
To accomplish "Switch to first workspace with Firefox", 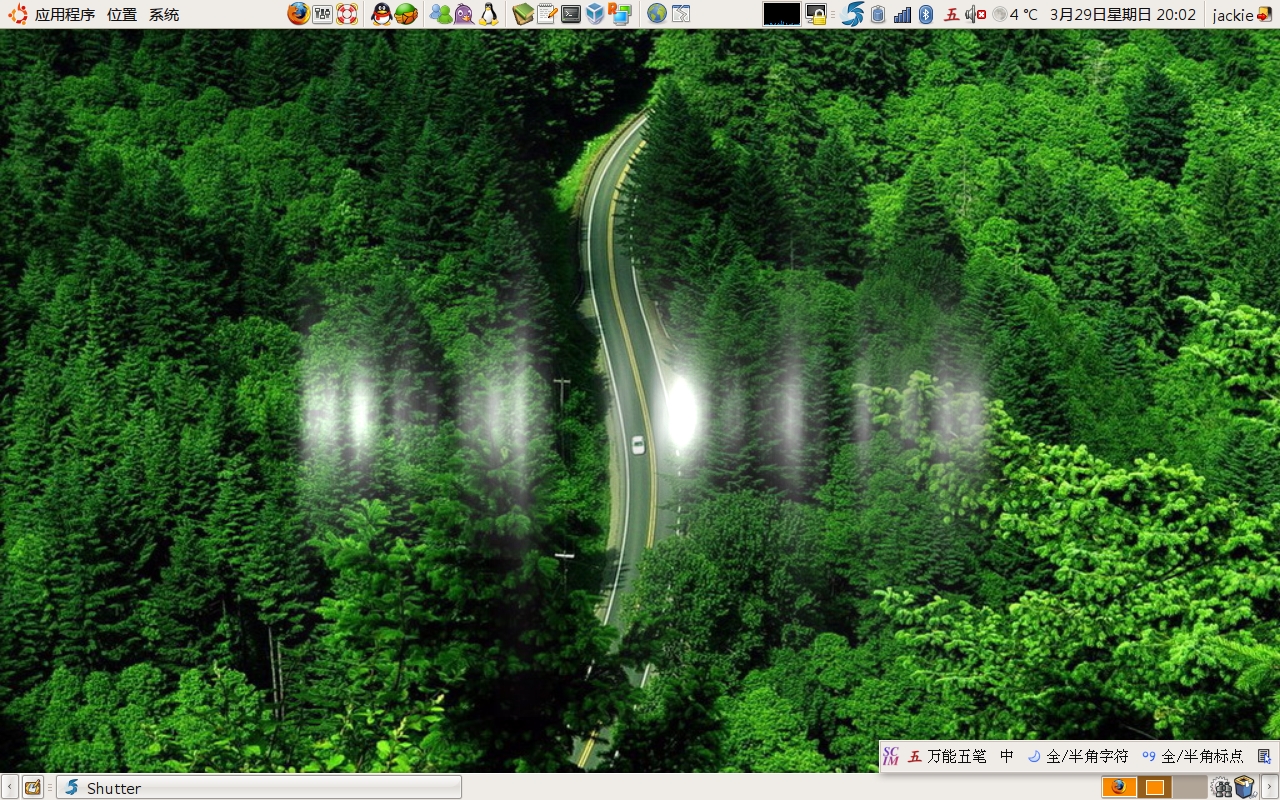I will click(1119, 786).
